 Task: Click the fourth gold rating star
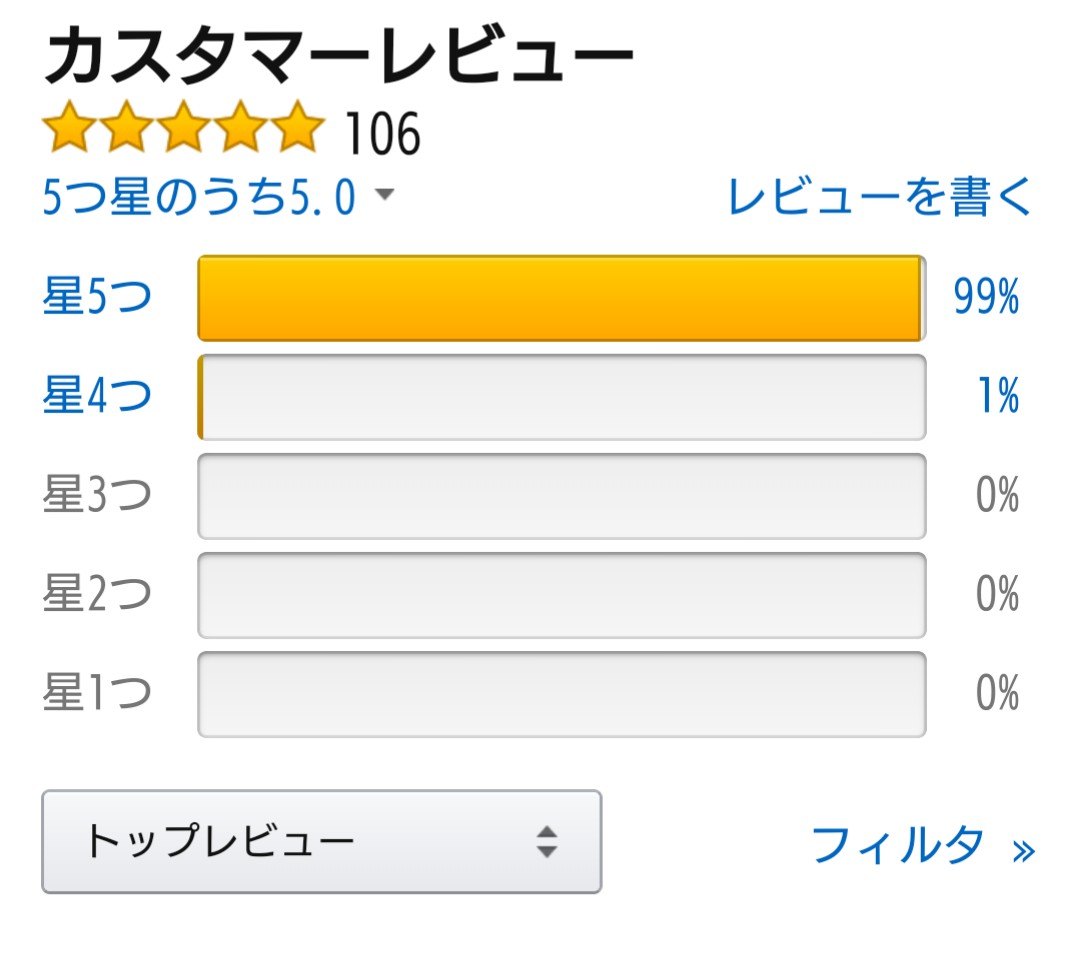point(240,126)
